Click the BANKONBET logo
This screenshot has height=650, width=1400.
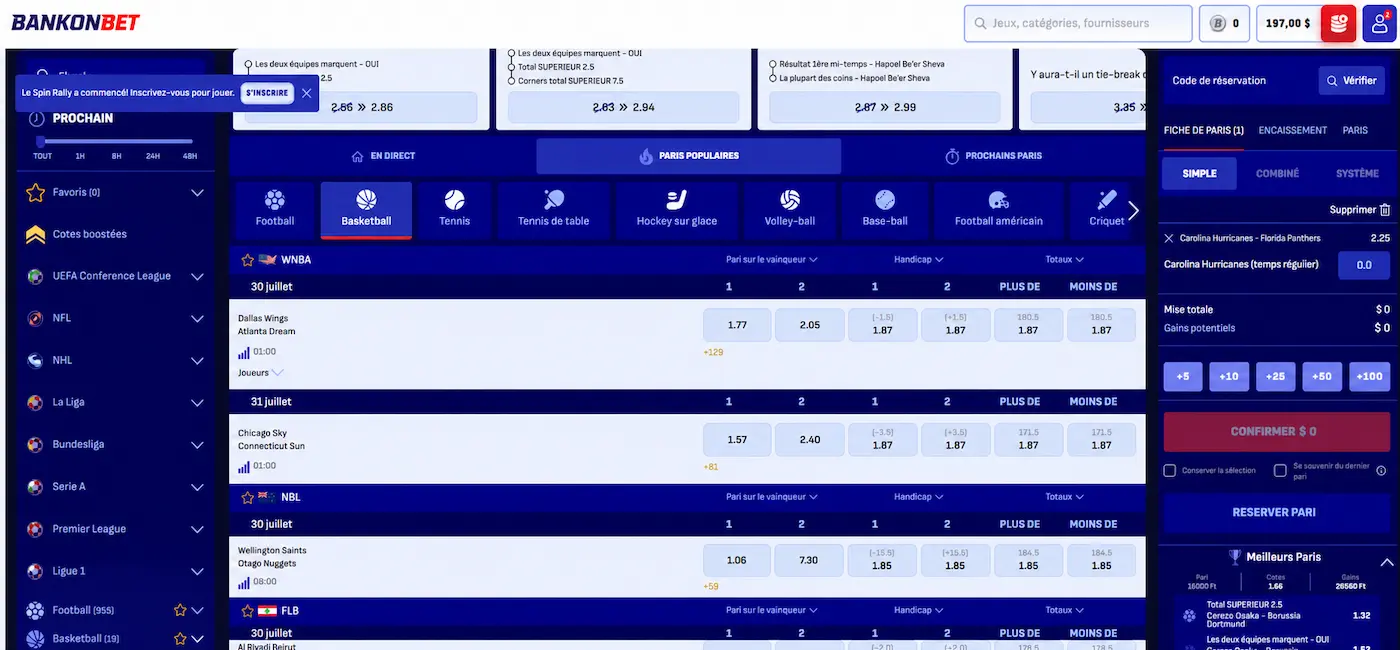pos(75,23)
